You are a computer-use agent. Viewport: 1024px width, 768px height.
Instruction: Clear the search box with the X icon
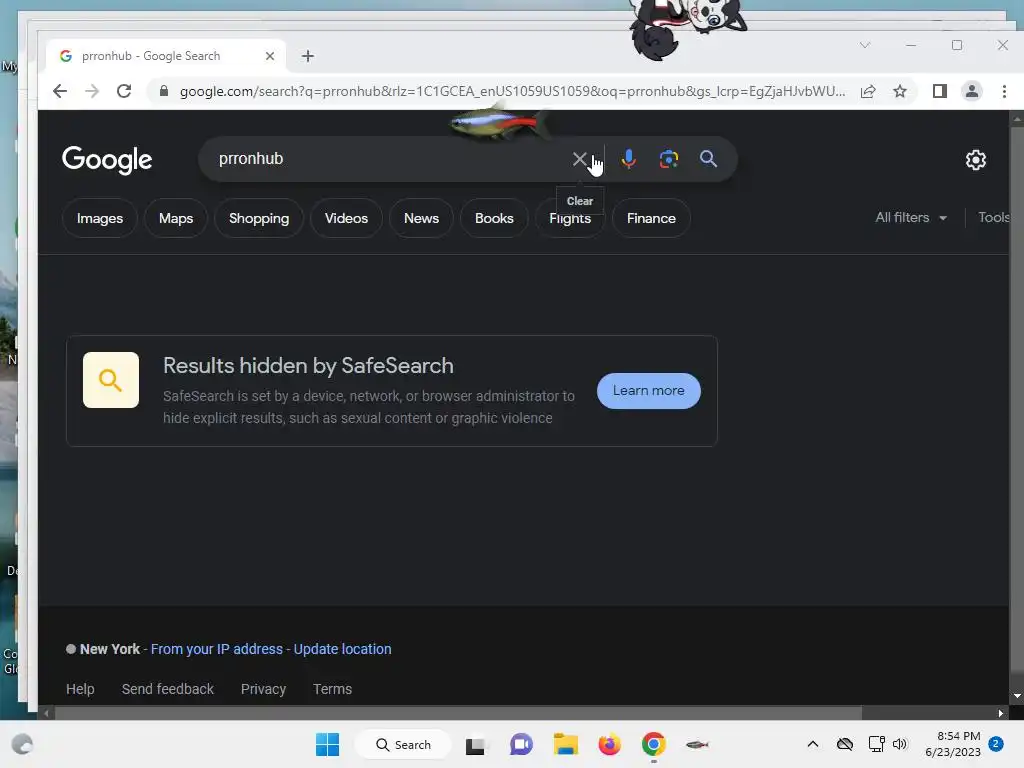click(579, 159)
